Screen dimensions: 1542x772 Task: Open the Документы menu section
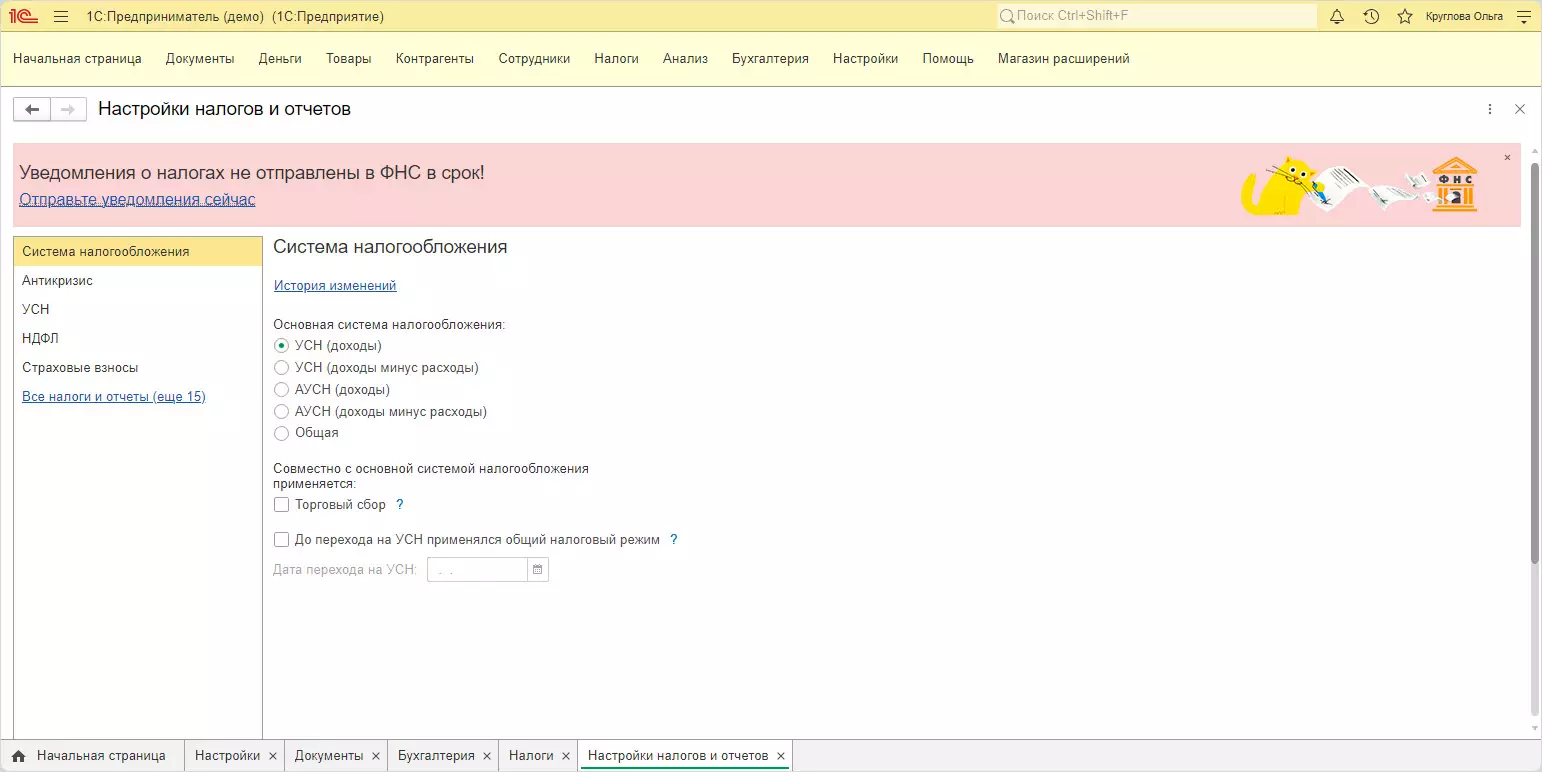(x=200, y=59)
